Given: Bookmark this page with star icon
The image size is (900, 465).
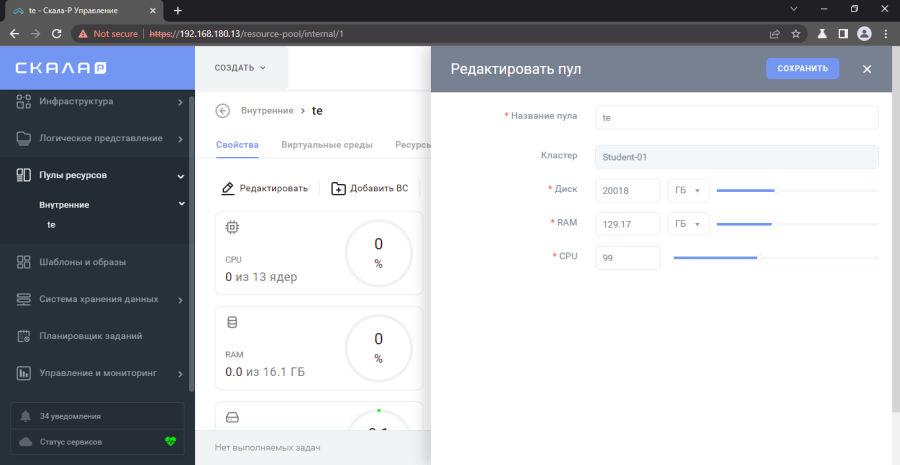Looking at the screenshot, I should [x=796, y=33].
